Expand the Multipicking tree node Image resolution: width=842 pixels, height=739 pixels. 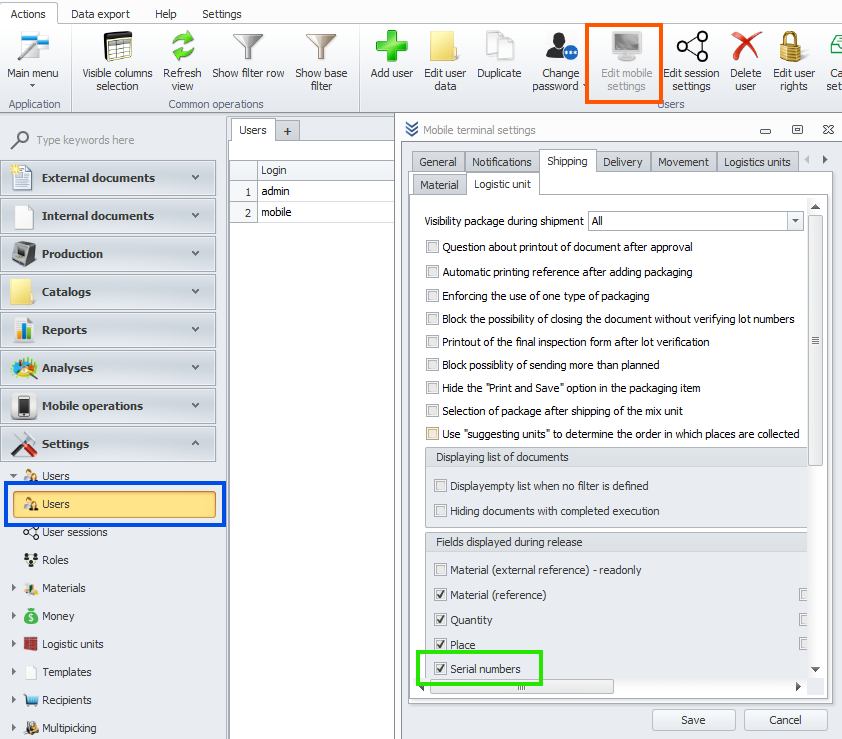pyautogui.click(x=14, y=728)
